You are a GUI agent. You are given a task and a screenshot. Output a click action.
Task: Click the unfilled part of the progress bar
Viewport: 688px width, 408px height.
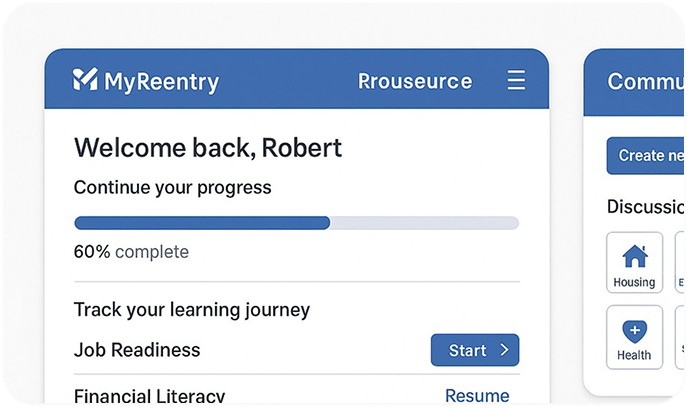424,223
